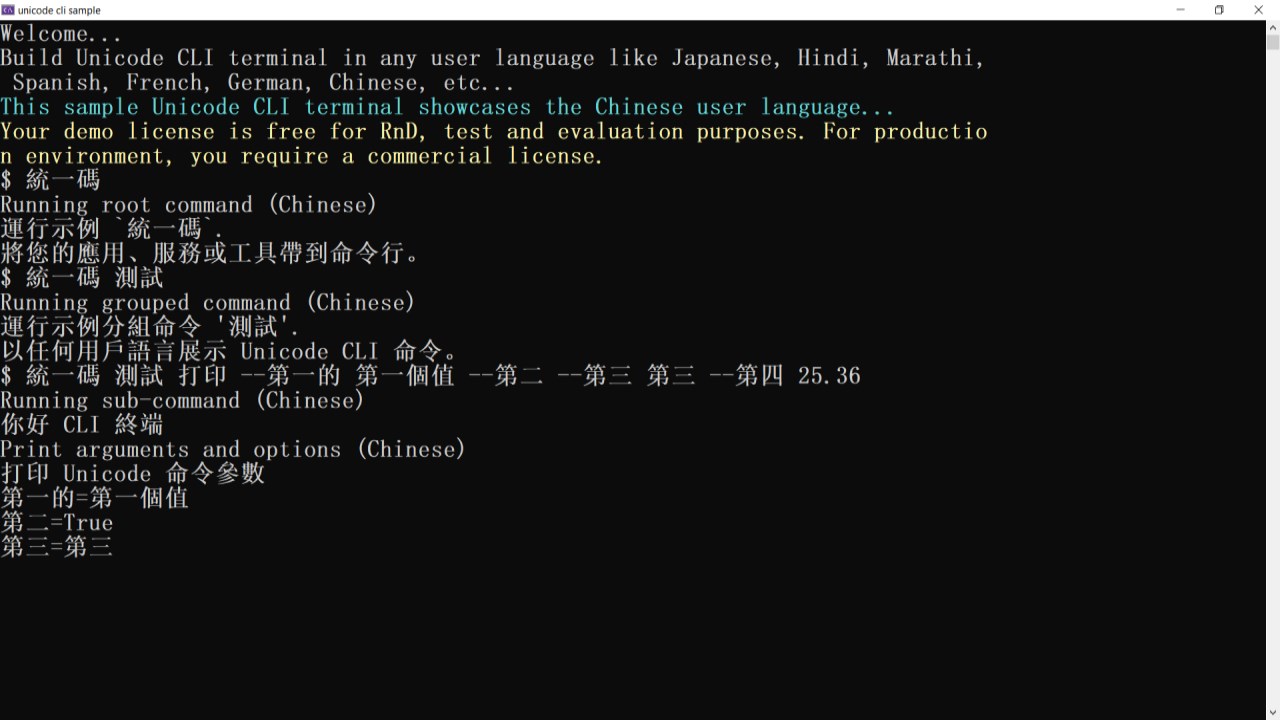Click the first '$ 統一碼' command line
1280x720 pixels.
click(50, 180)
